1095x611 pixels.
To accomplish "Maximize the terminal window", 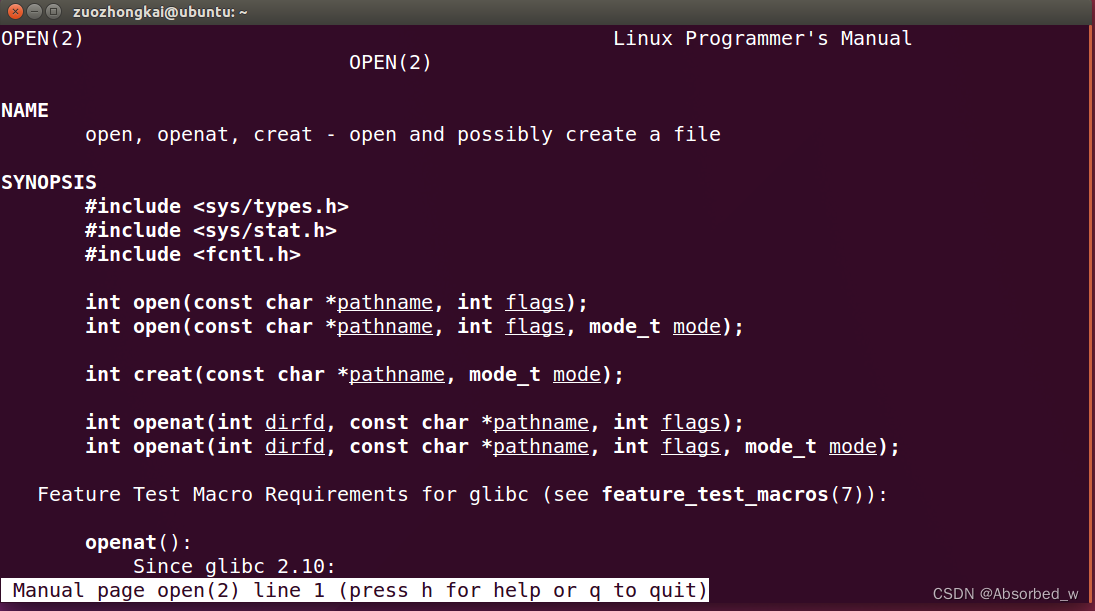I will click(53, 11).
